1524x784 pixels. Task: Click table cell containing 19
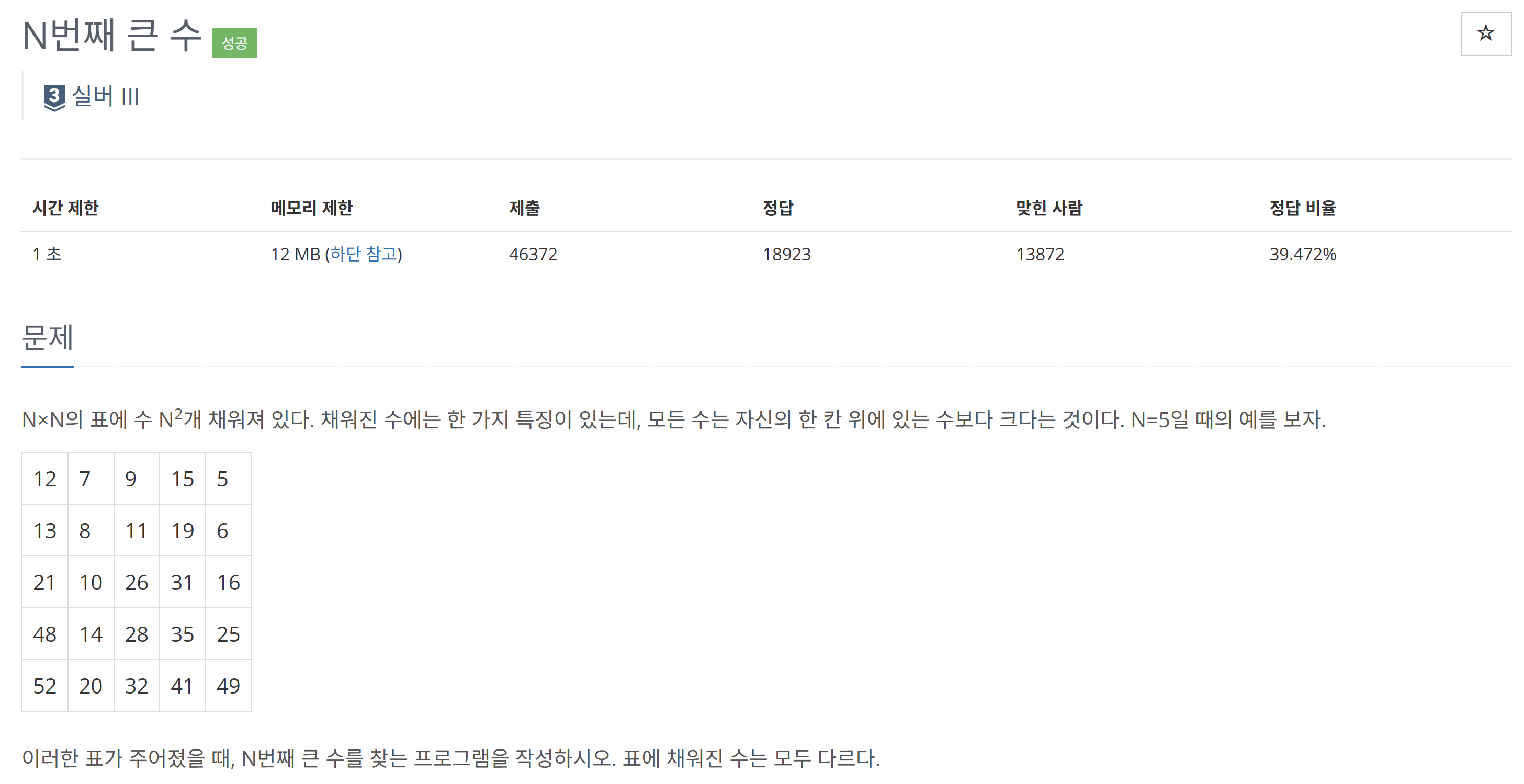pyautogui.click(x=182, y=531)
